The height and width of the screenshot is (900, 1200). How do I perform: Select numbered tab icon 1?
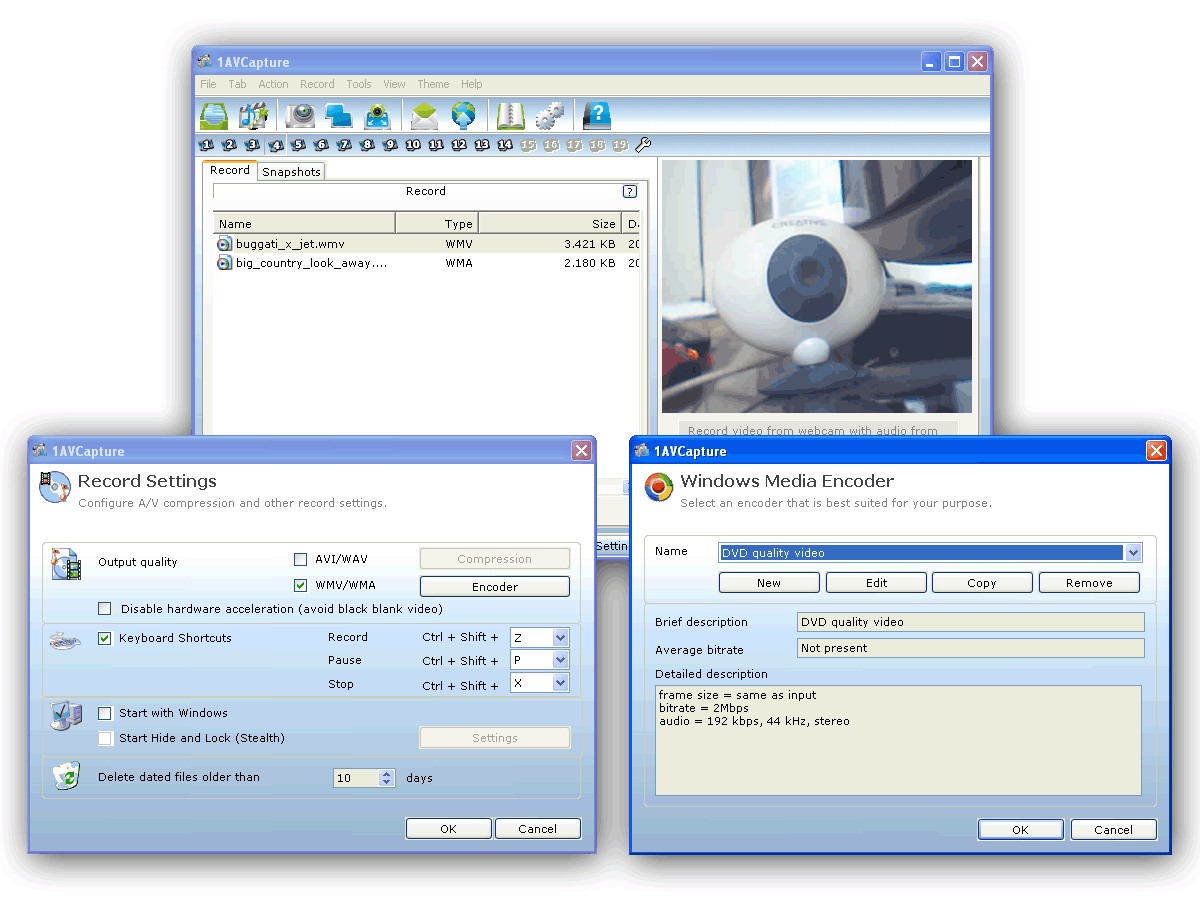207,145
